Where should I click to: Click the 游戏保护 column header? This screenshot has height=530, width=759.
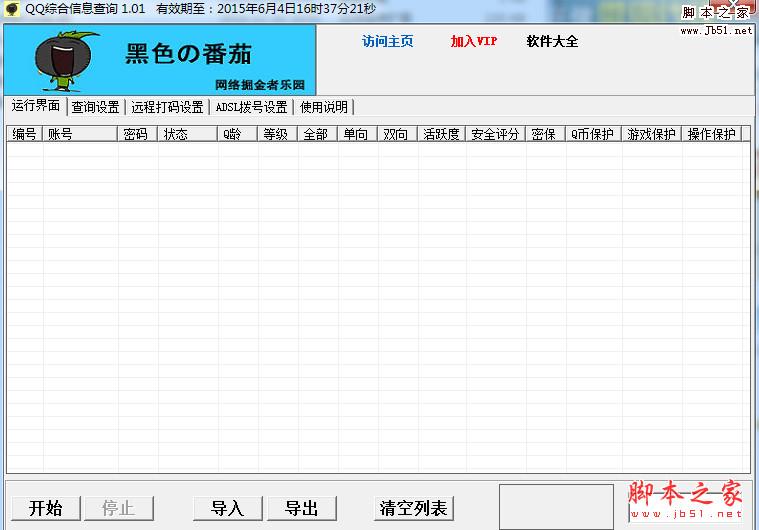coord(652,134)
